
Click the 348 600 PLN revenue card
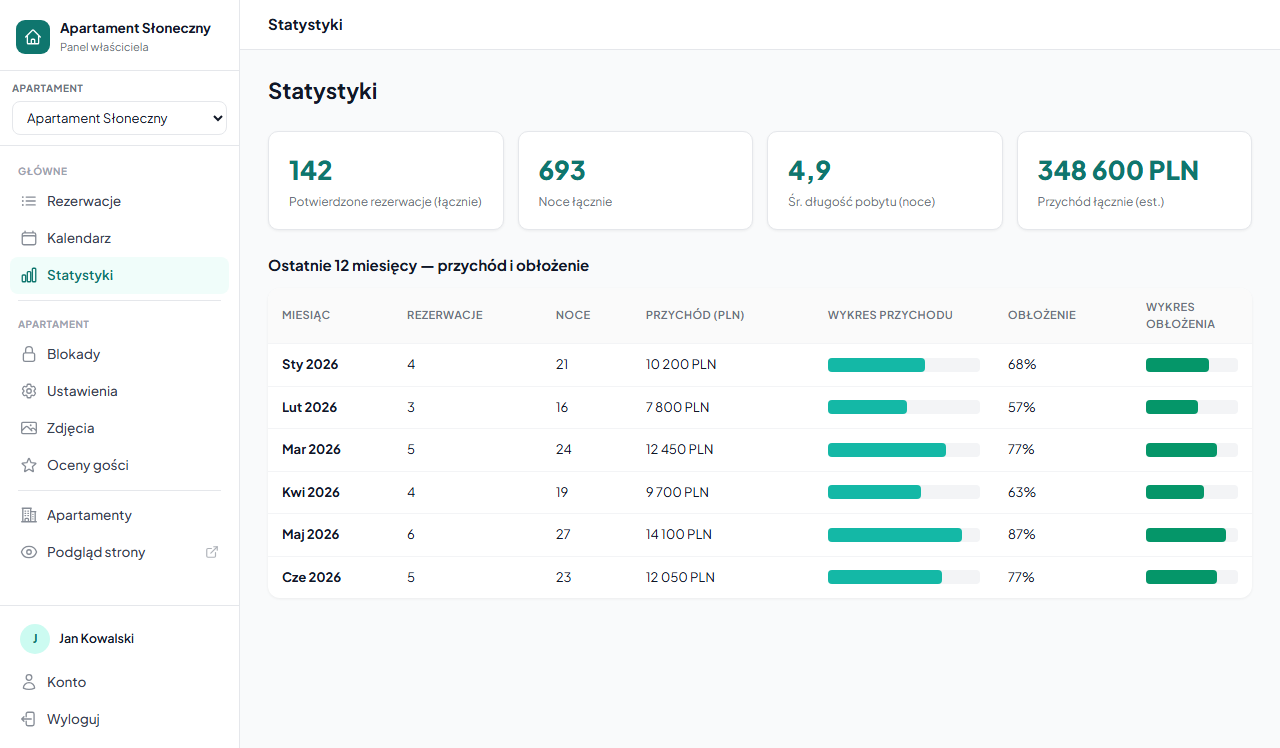click(1134, 181)
